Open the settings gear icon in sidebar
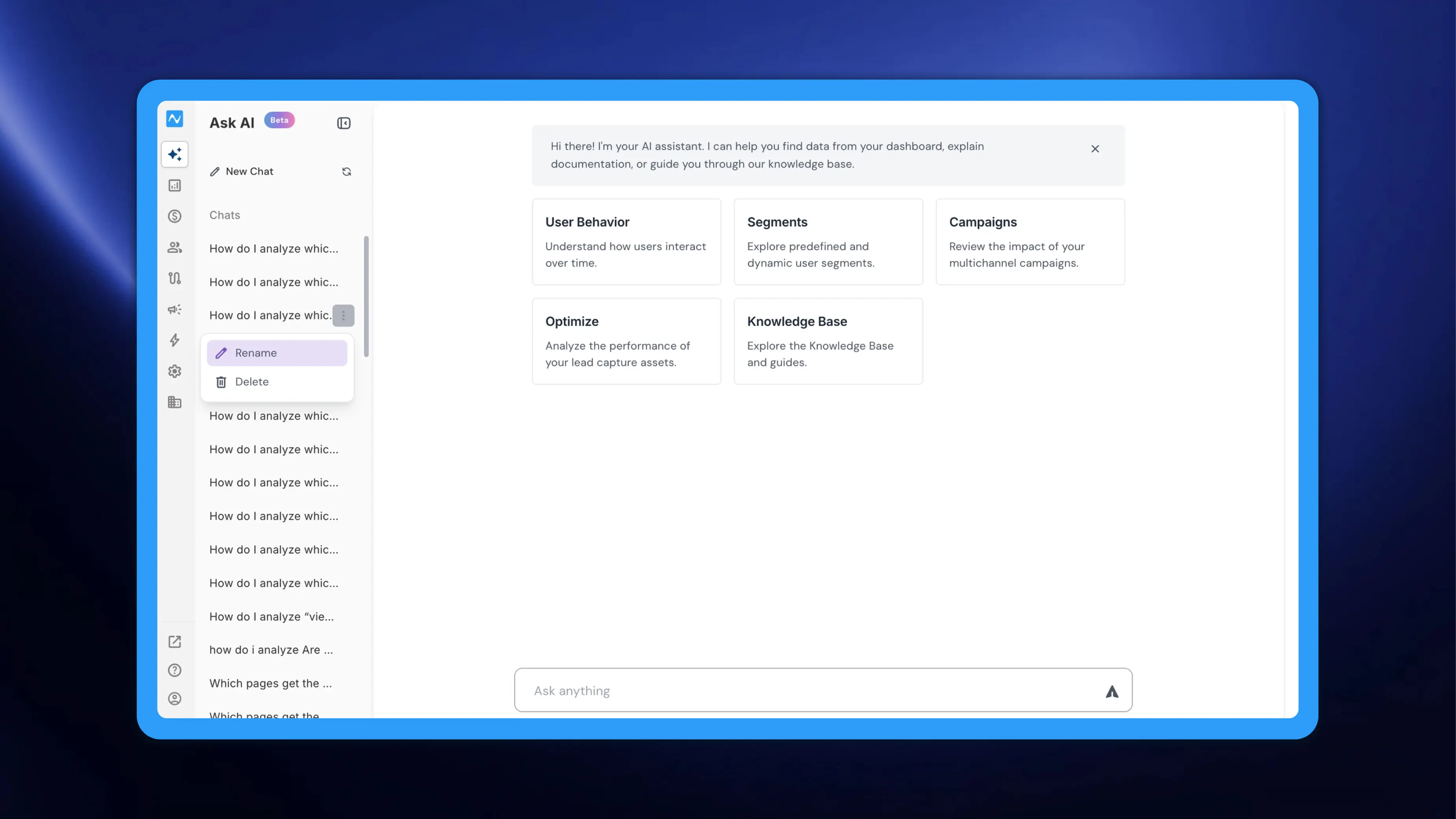This screenshot has height=819, width=1456. [x=175, y=371]
